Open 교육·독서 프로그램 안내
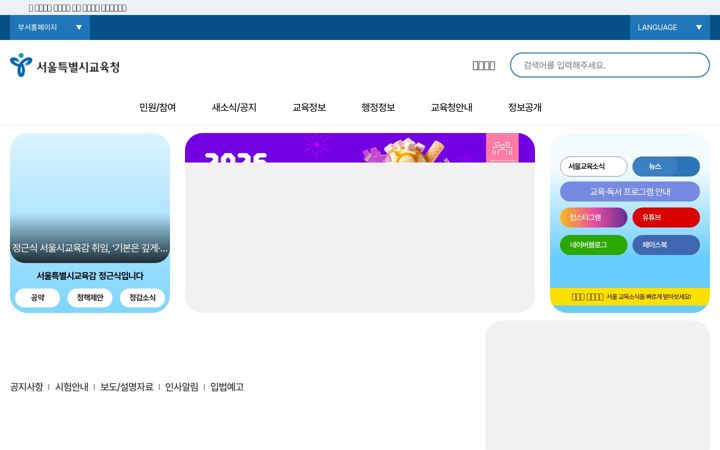720x450 pixels. [x=630, y=191]
